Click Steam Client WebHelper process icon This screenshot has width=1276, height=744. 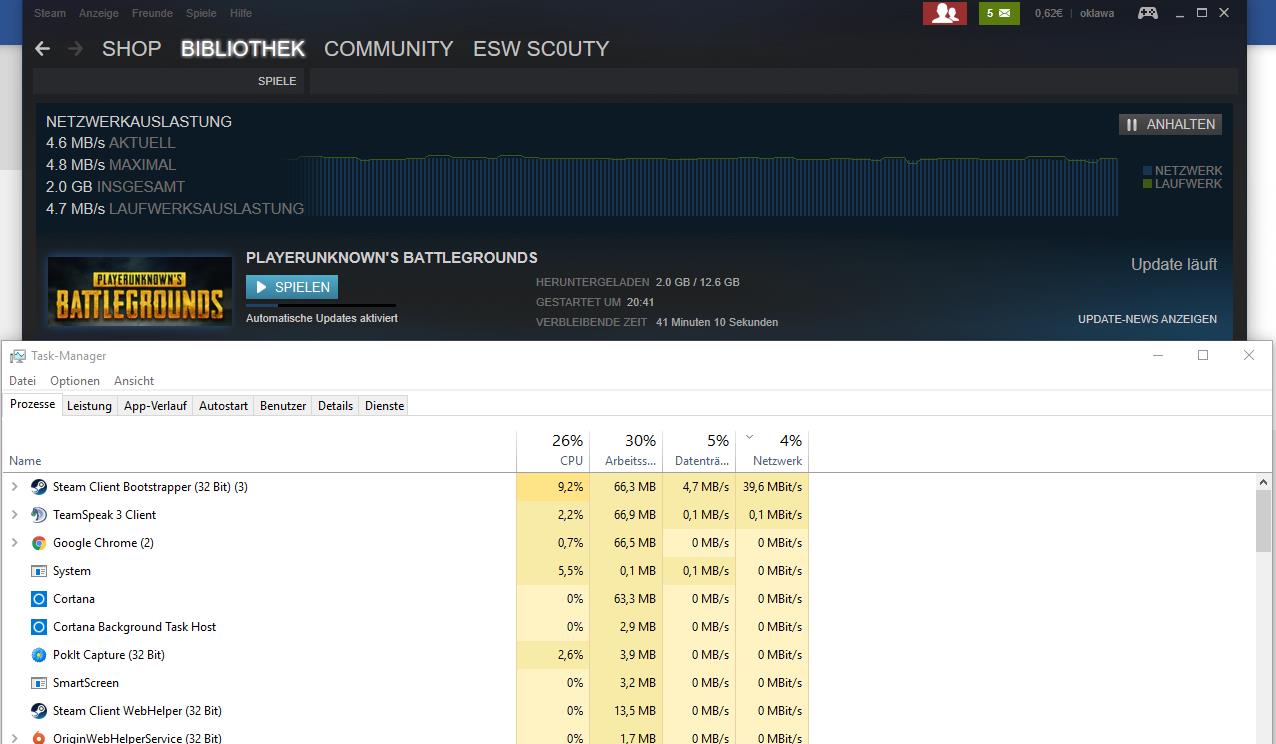click(x=39, y=711)
